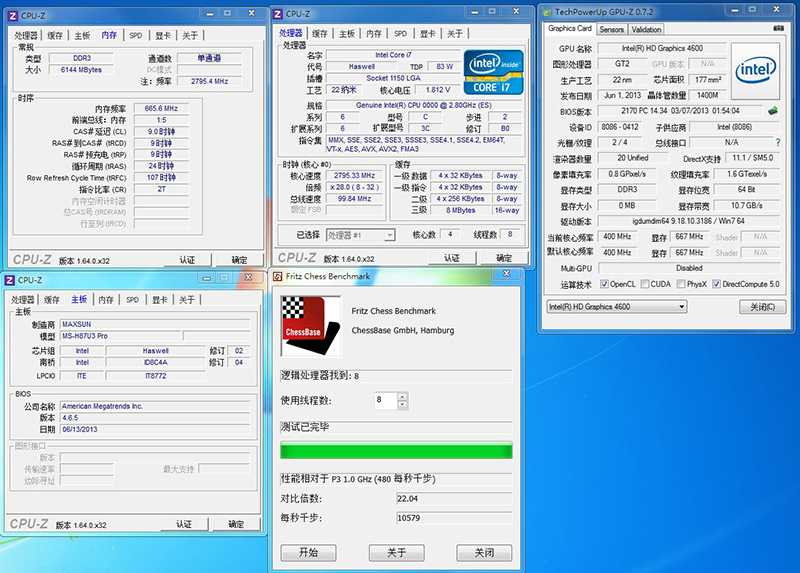Click the 关于 button in Fritz Chess Benchmark

[396, 553]
